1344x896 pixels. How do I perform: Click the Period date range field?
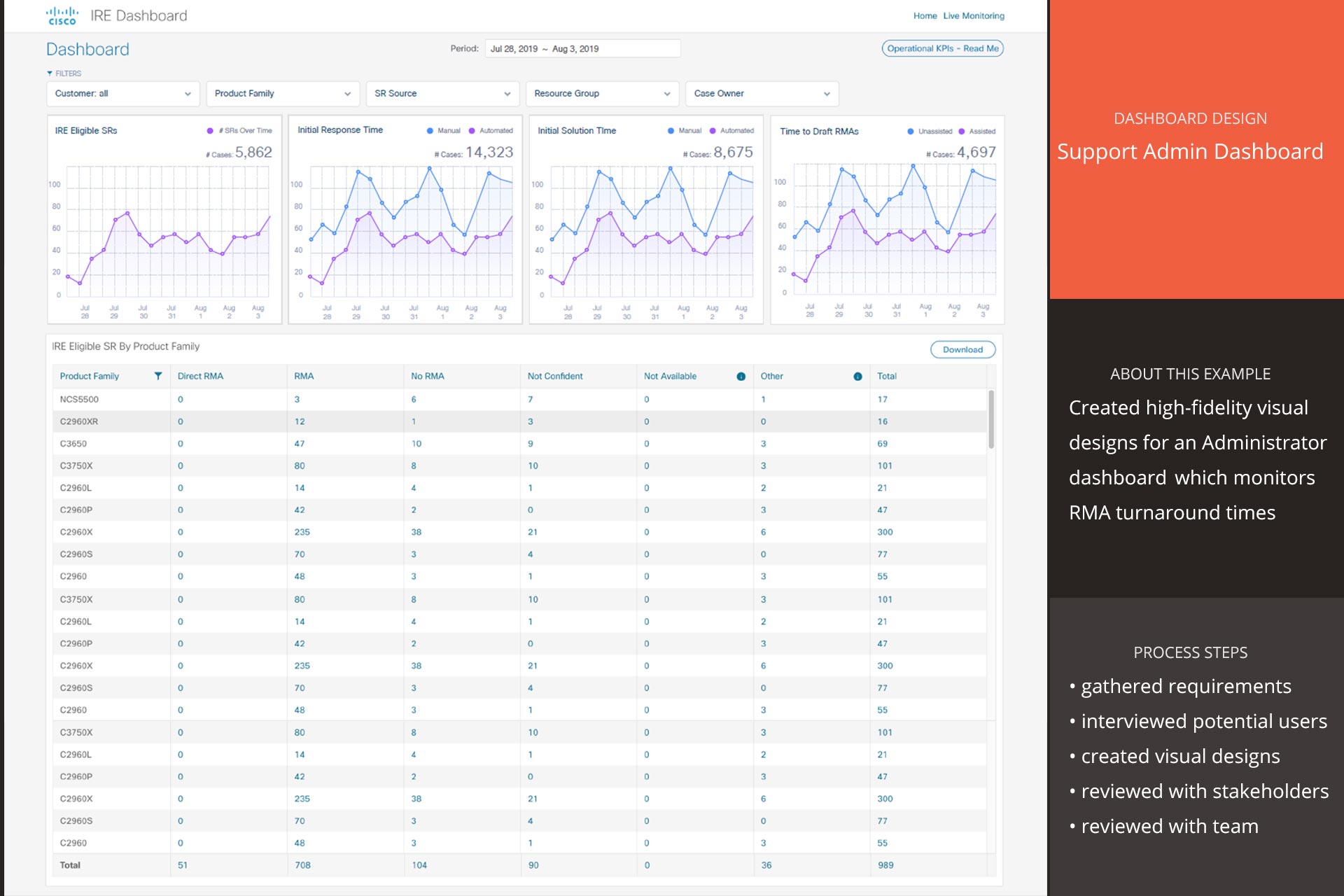[x=582, y=49]
